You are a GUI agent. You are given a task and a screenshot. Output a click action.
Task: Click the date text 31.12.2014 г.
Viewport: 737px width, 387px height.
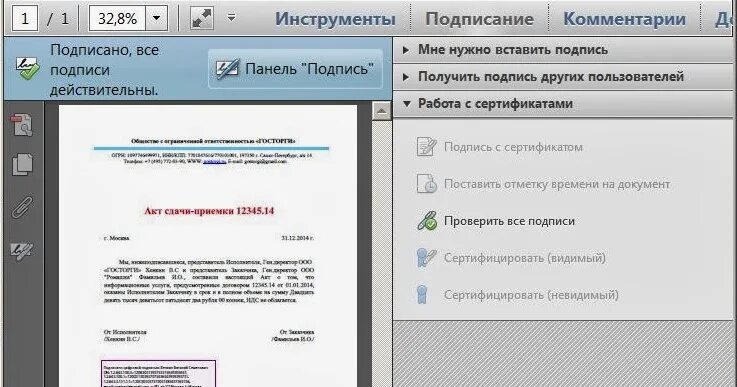coord(298,238)
